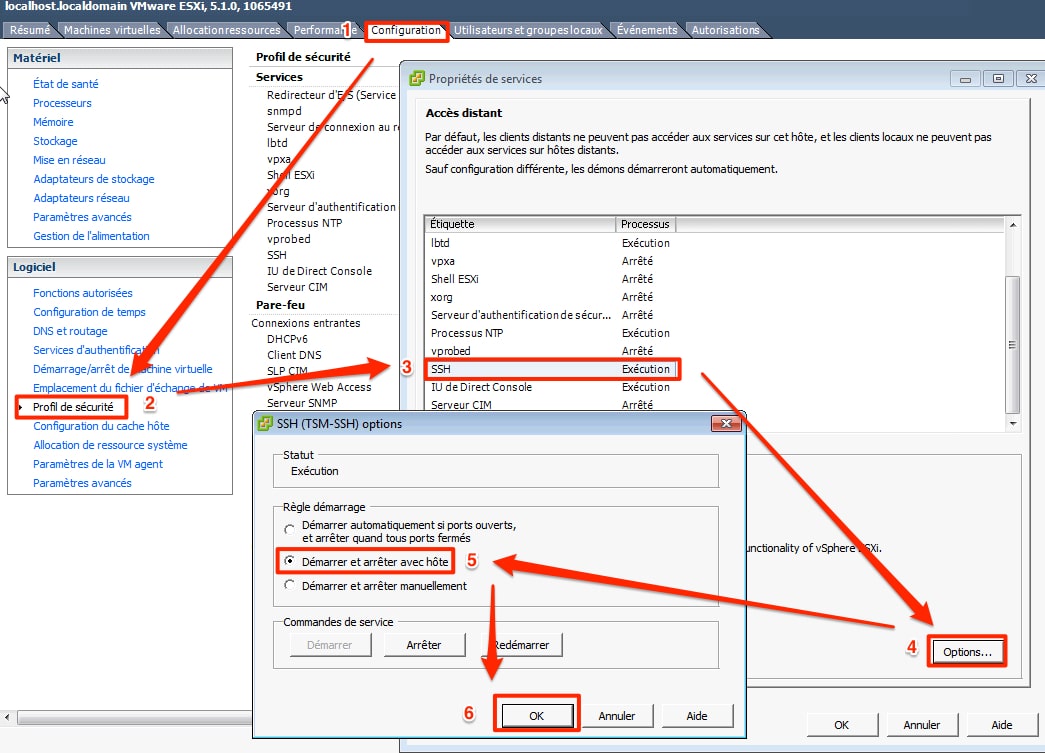Open Aide in the SSH options dialog

click(x=696, y=716)
